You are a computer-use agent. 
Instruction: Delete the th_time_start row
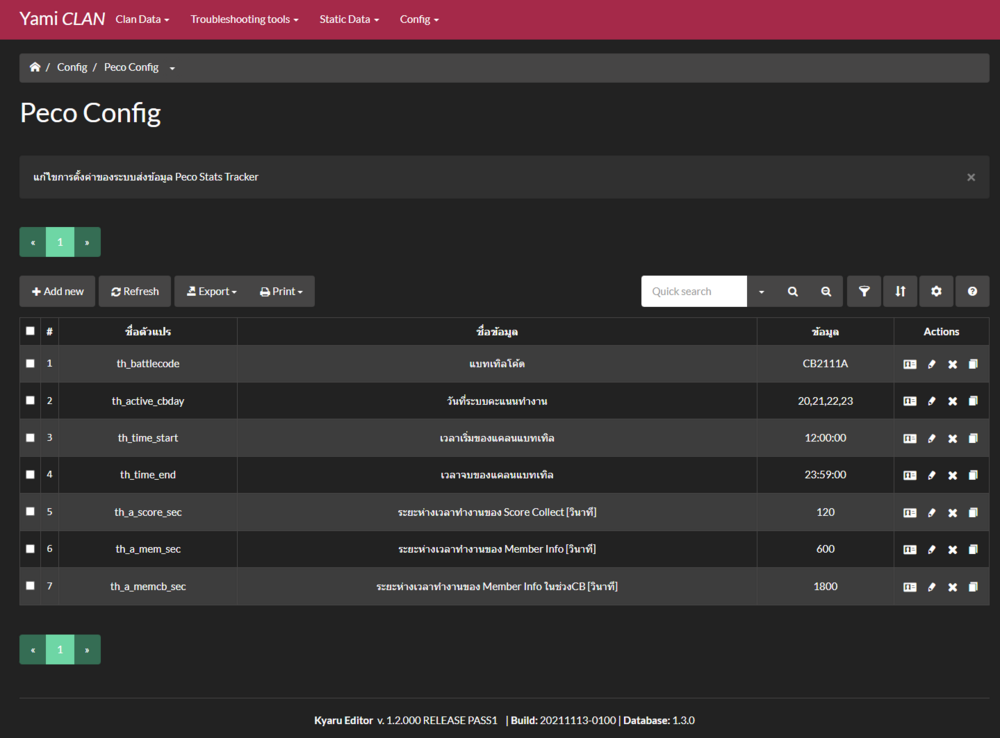point(952,438)
